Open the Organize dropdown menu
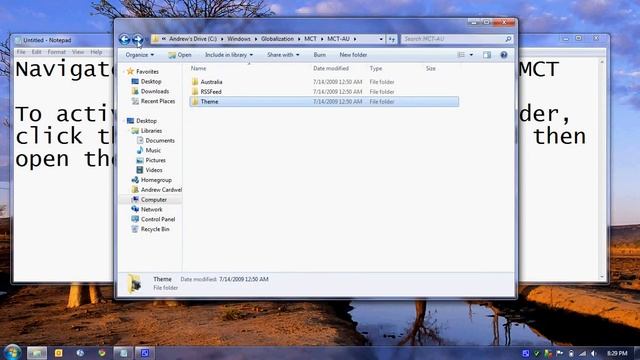The image size is (640, 360). [x=140, y=55]
